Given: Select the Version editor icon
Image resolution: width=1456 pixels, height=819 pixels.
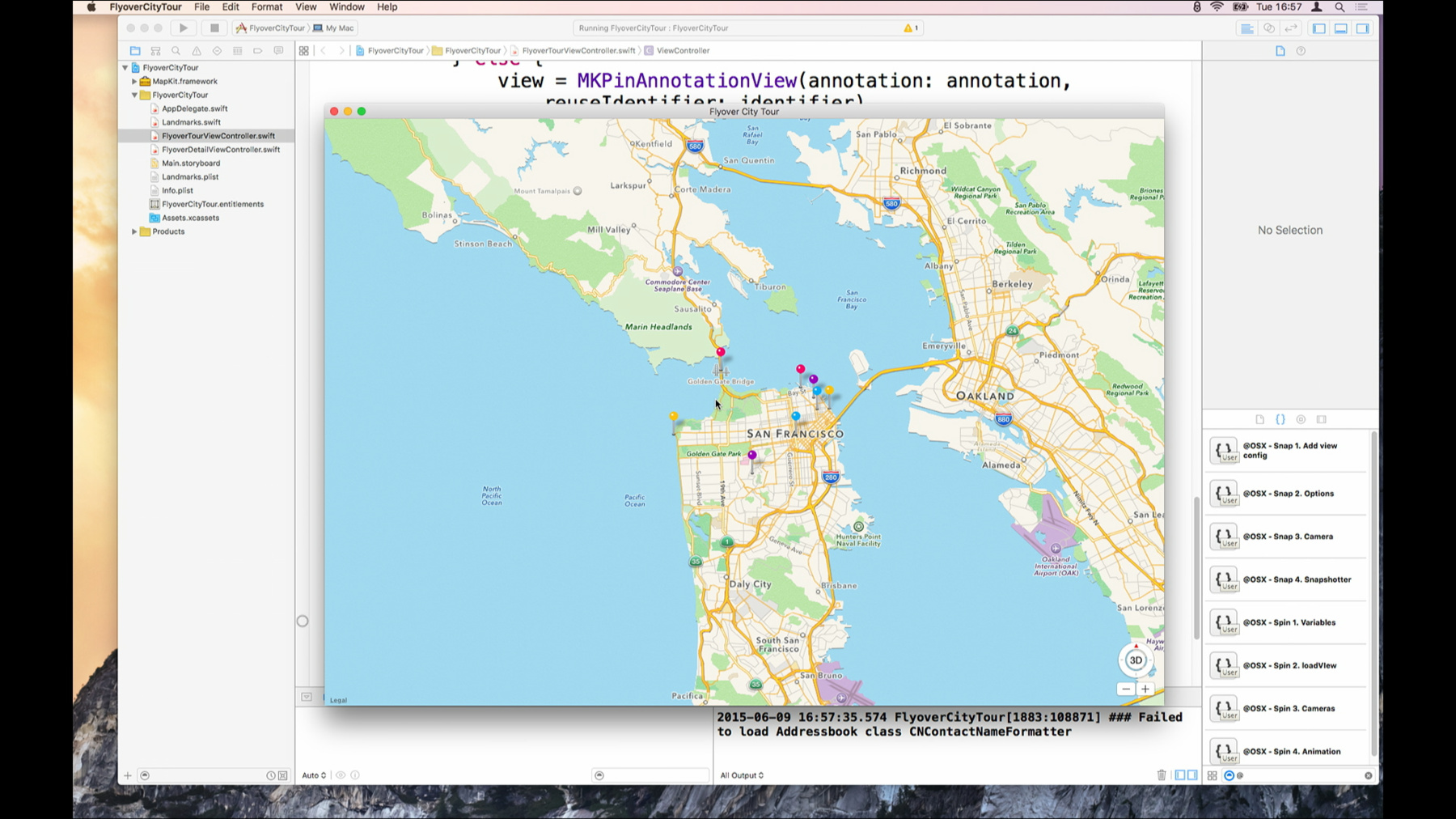Looking at the screenshot, I should pos(1291,28).
